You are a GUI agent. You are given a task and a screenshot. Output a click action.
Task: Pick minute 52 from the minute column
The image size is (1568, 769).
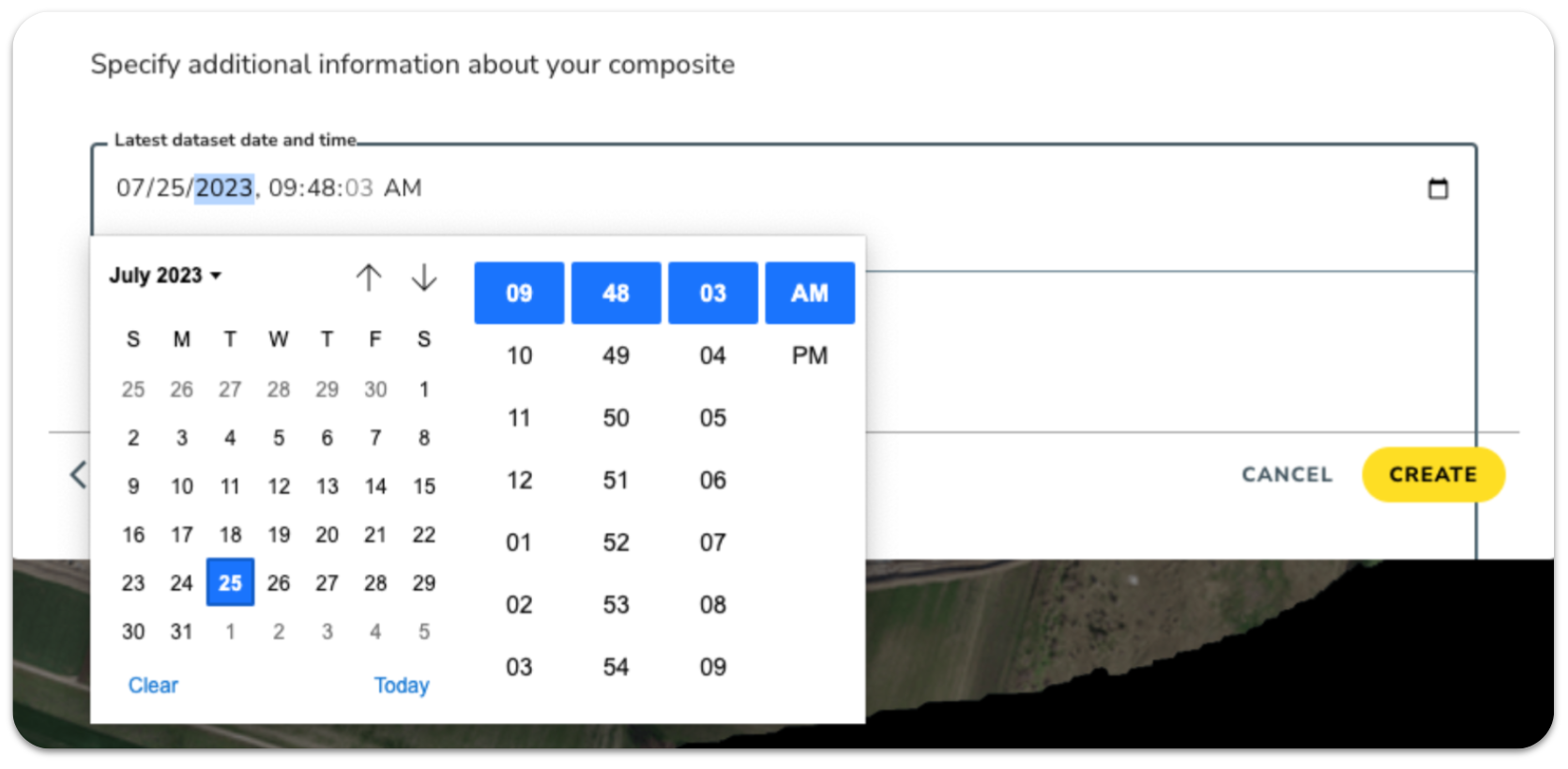tap(616, 542)
